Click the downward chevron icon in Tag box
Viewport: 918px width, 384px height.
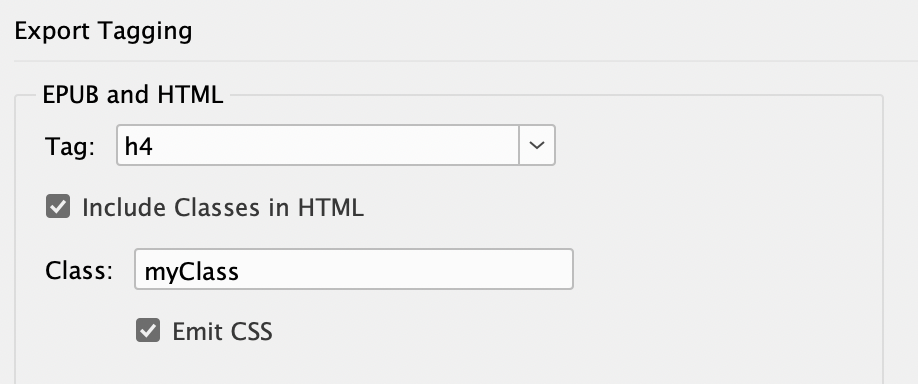coord(537,145)
